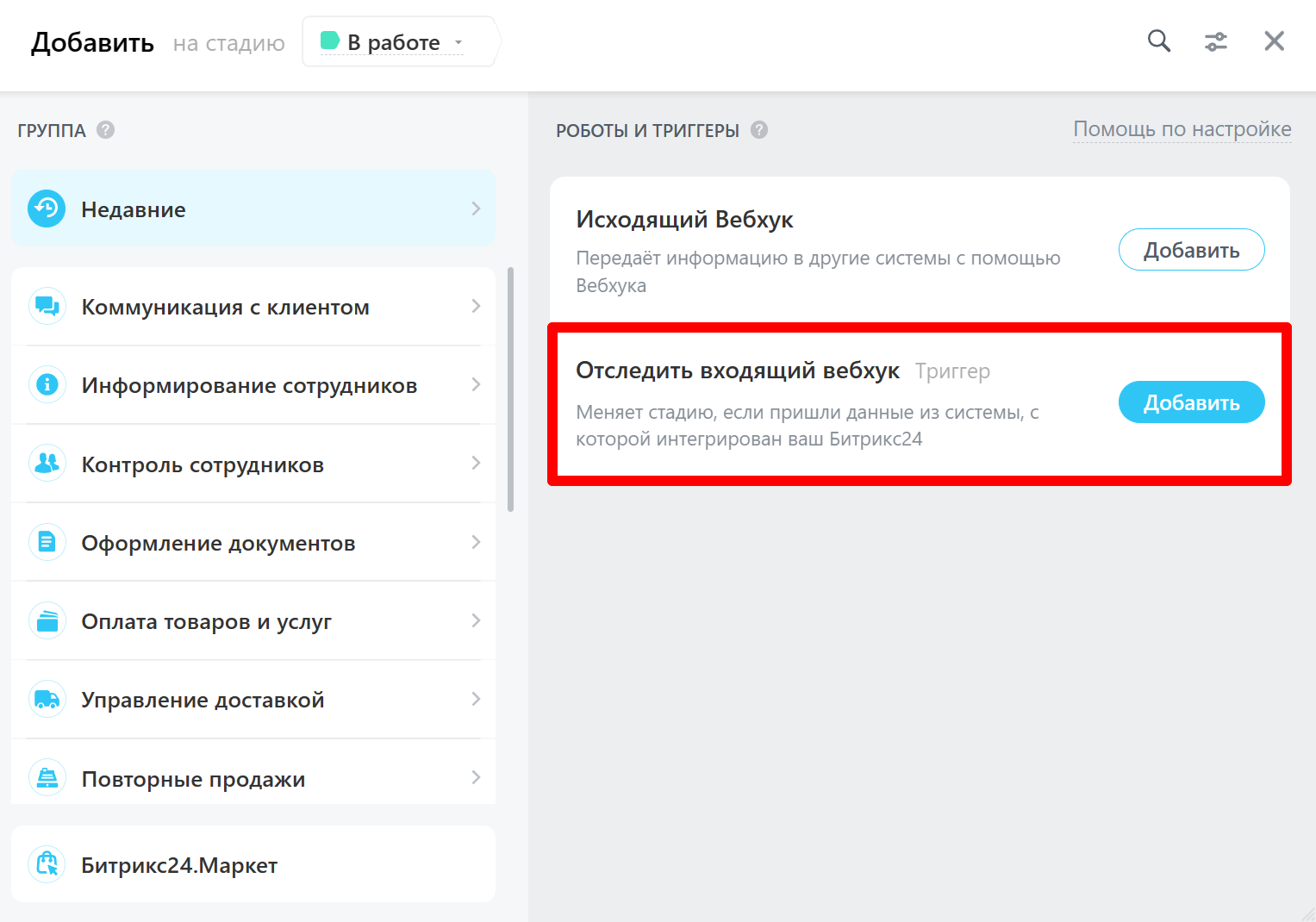Click the search magnifier icon
The height and width of the screenshot is (922, 1316).
(x=1158, y=40)
